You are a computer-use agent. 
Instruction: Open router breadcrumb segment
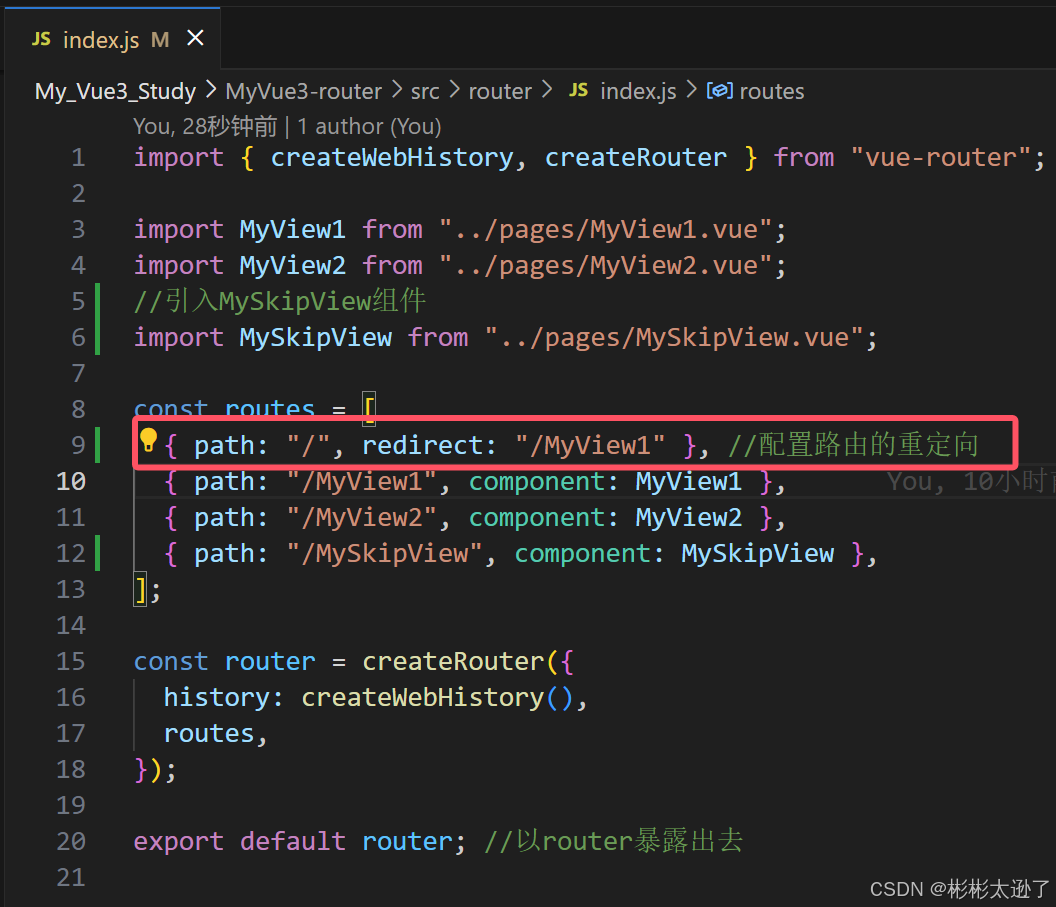coord(500,91)
